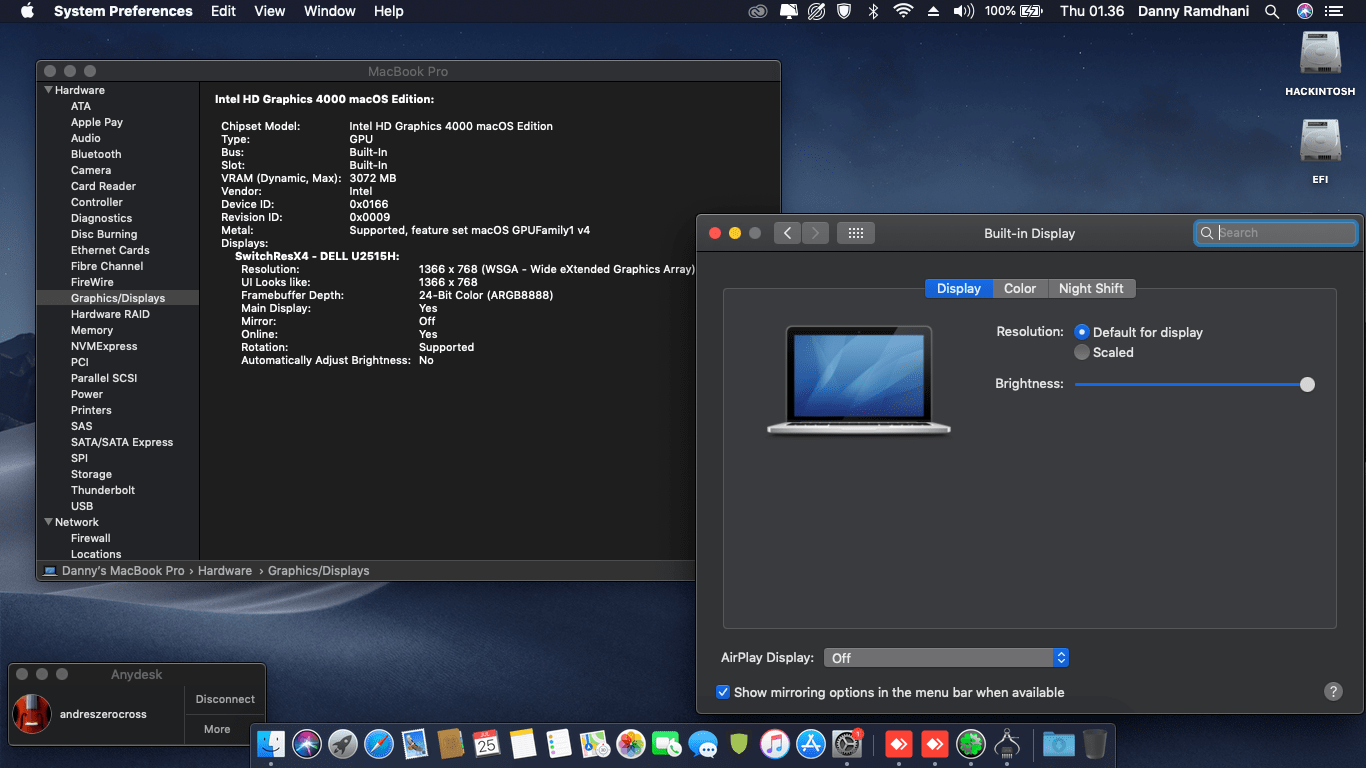Go forward in Built-in Display preferences
Image resolution: width=1366 pixels, height=768 pixels.
click(815, 233)
